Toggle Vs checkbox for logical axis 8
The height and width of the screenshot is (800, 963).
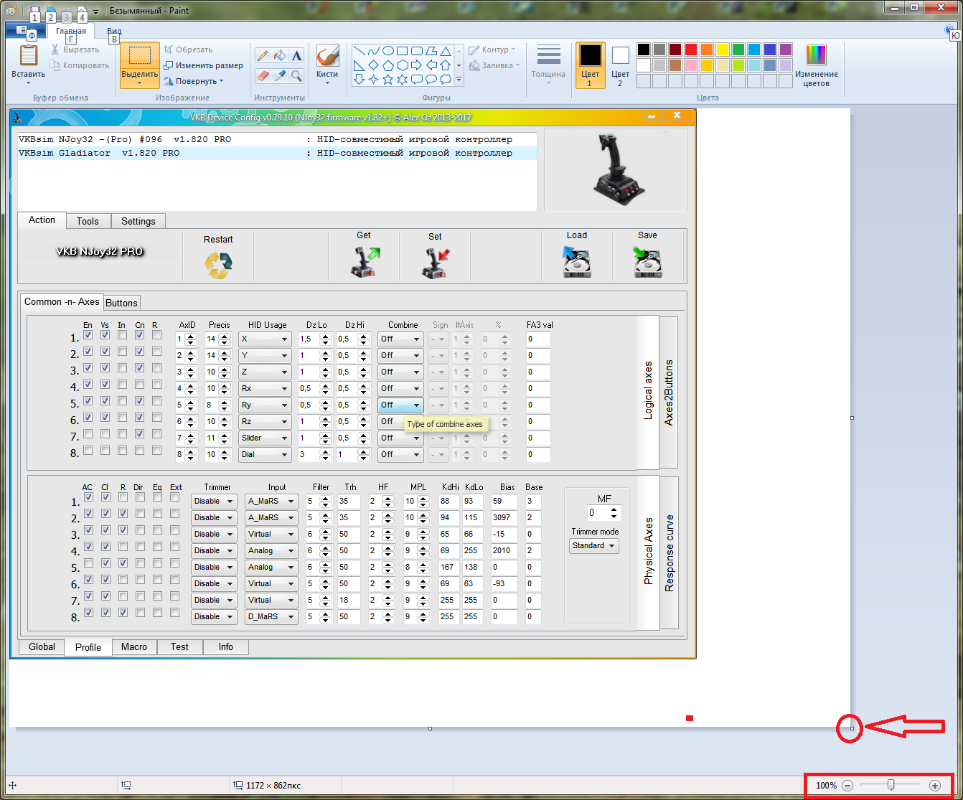pyautogui.click(x=105, y=451)
